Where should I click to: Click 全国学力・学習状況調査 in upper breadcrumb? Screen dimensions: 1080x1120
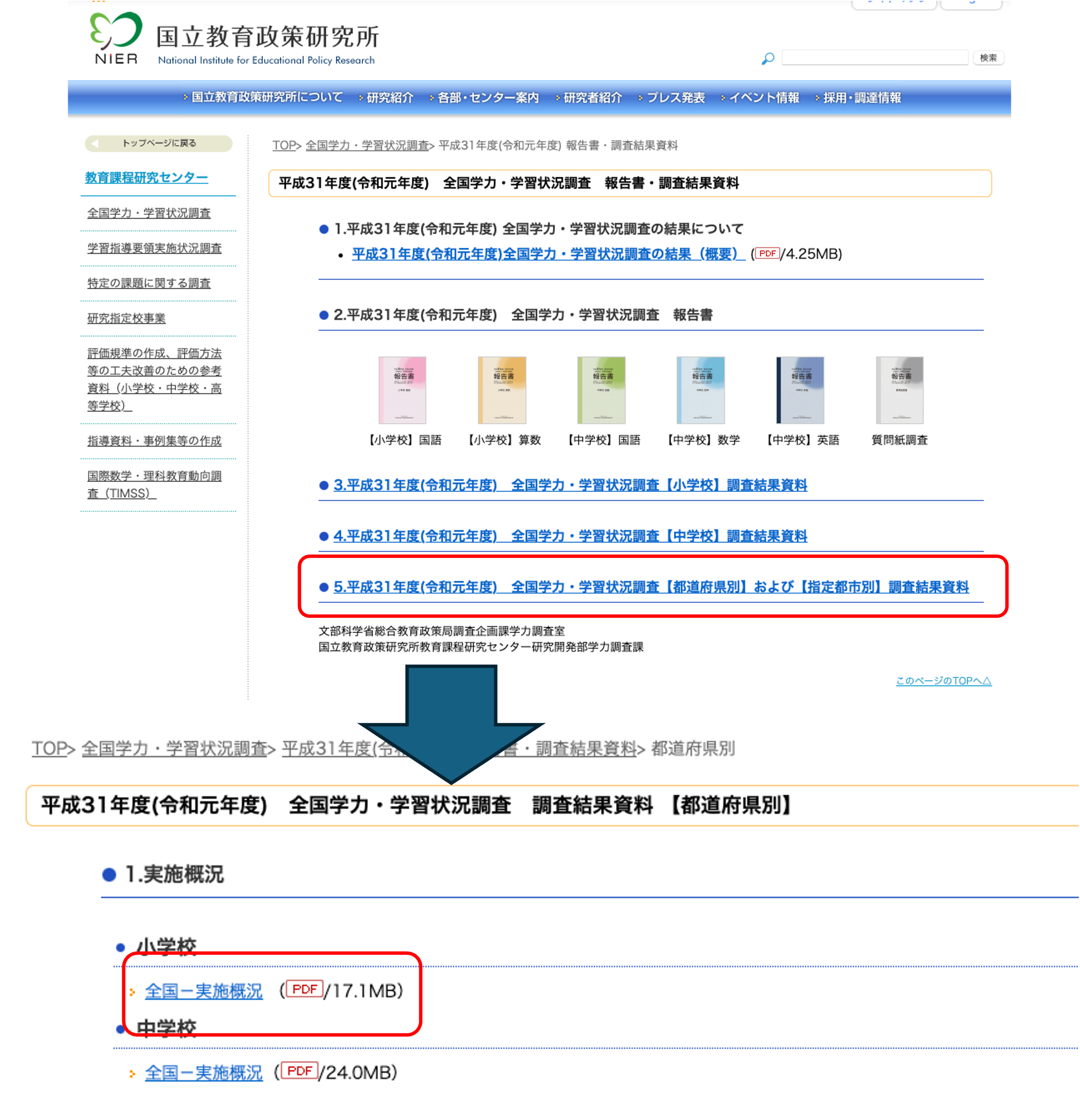[x=368, y=146]
